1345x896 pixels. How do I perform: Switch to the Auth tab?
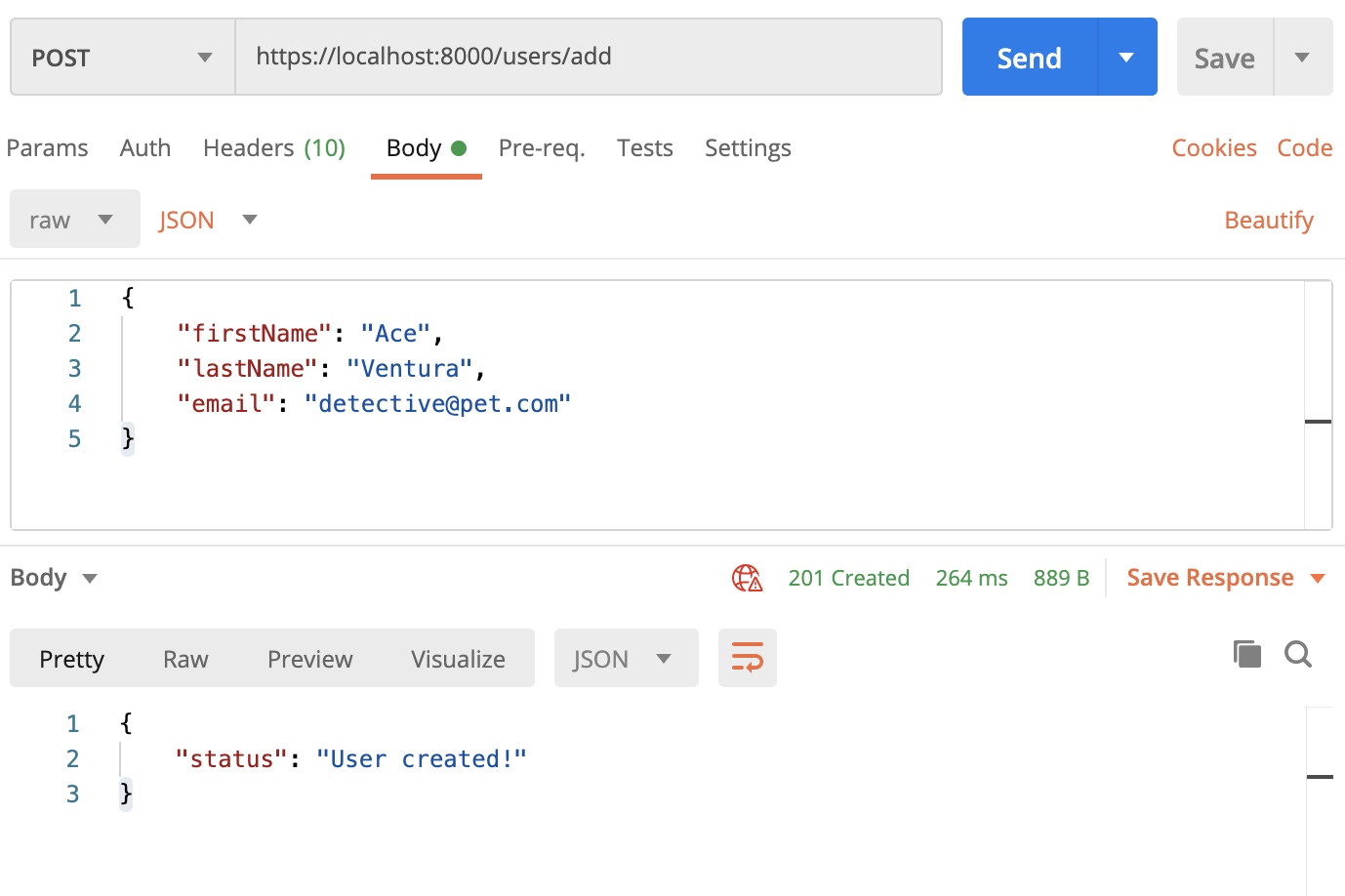coord(145,147)
